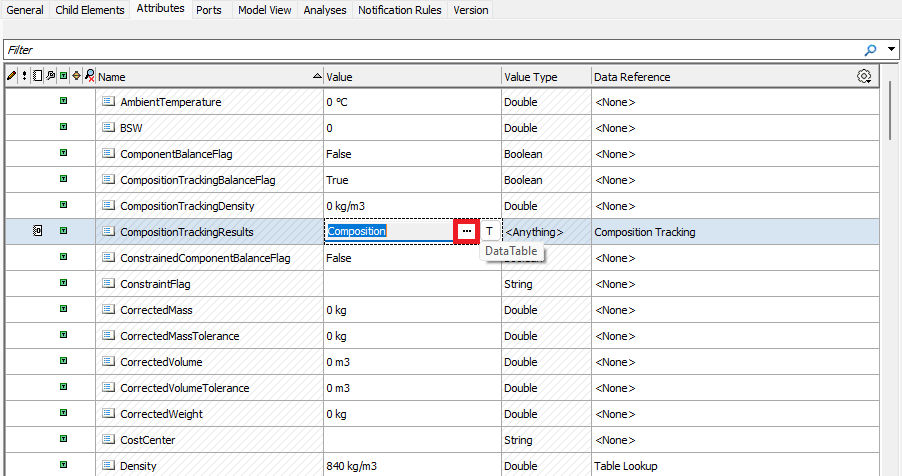Click the attribute icon beside CostCenter
This screenshot has height=476, width=902.
(x=108, y=439)
